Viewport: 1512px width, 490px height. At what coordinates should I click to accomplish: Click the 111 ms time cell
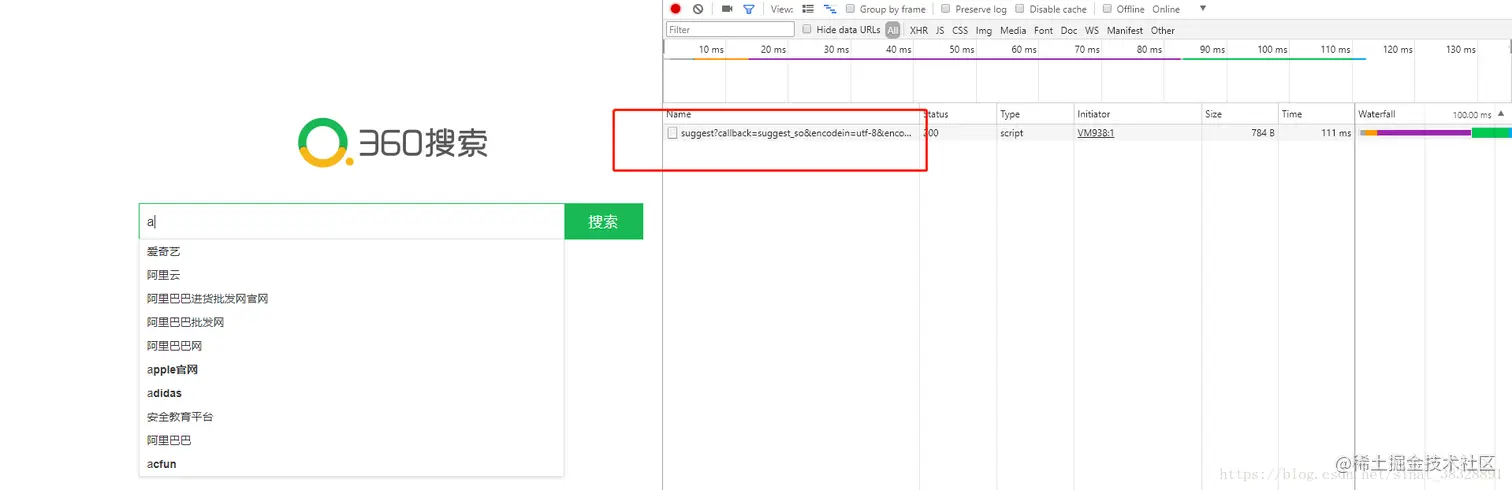(x=1335, y=133)
